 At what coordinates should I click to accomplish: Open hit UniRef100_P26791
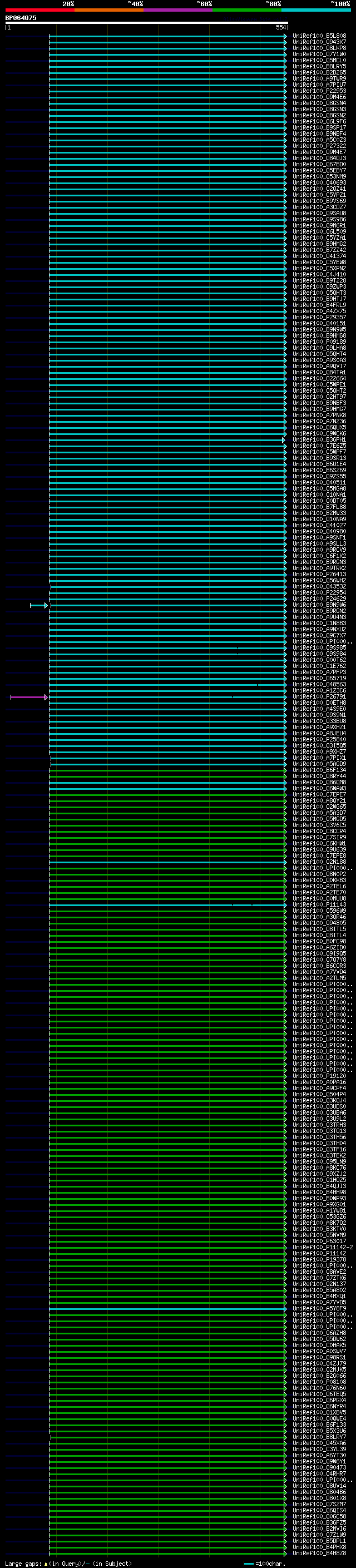(319, 697)
